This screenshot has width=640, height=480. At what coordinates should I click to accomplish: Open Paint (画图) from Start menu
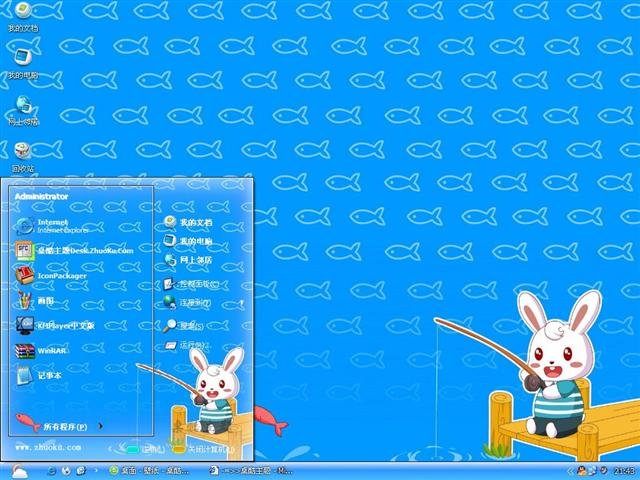[35, 301]
